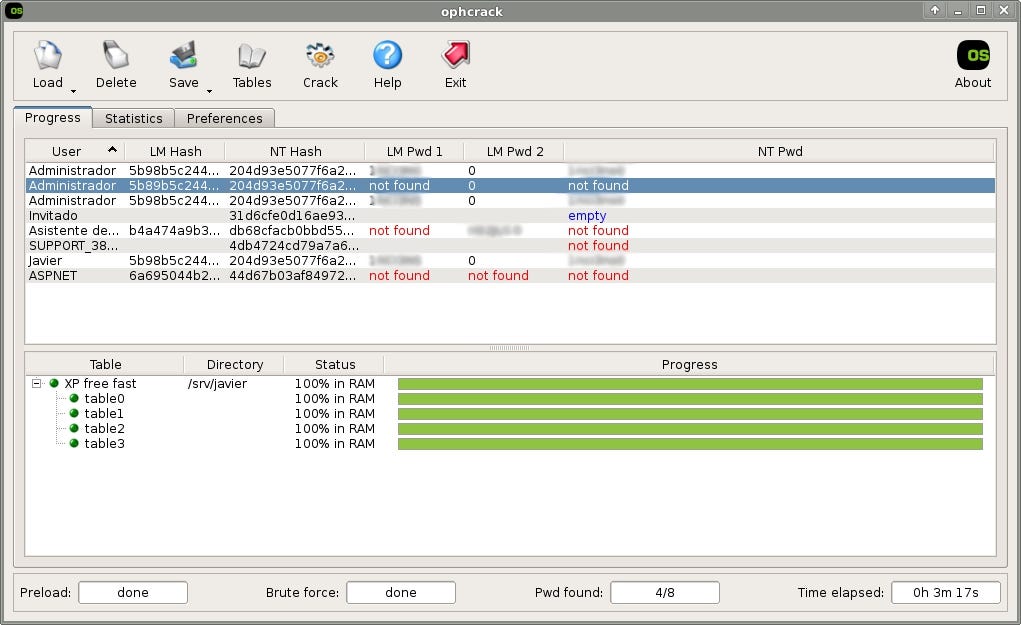Select table1 in the tables tree
The width and height of the screenshot is (1021, 625).
tap(104, 413)
